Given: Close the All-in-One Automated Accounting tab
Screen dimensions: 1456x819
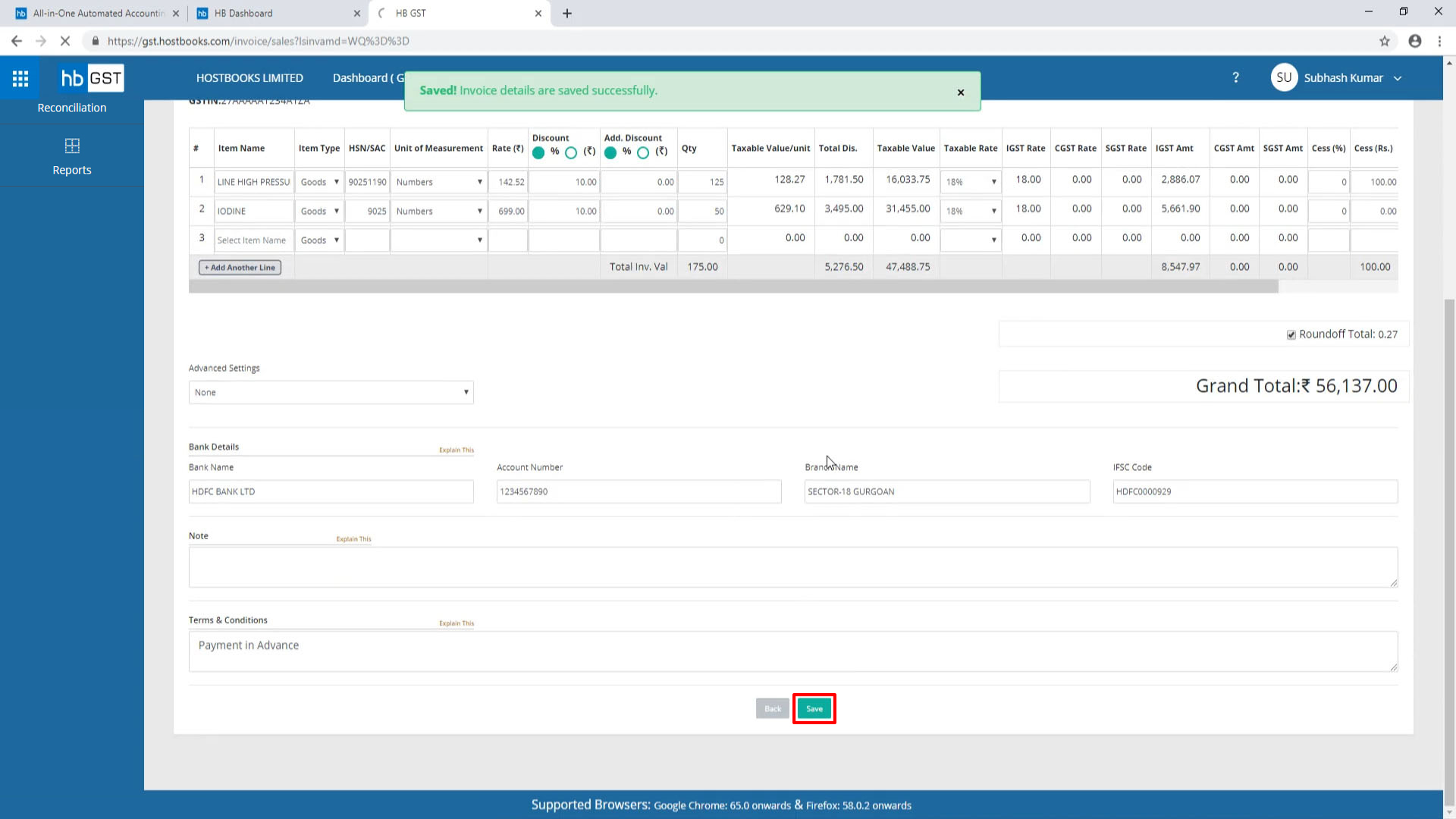Looking at the screenshot, I should click(x=176, y=13).
